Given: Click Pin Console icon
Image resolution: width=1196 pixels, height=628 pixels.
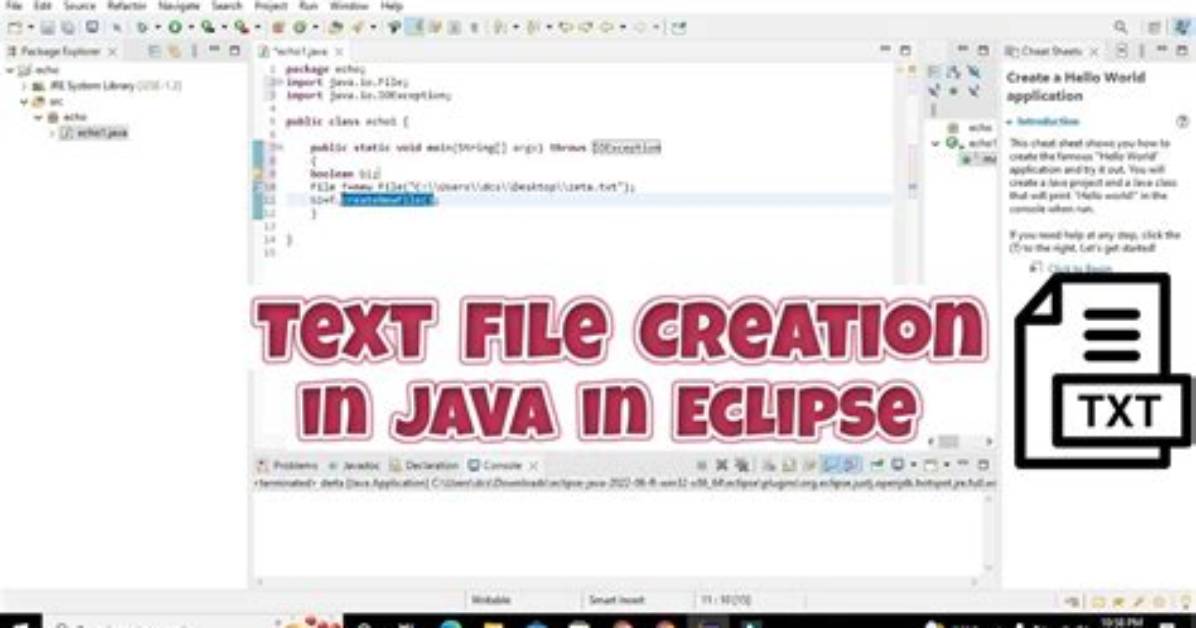Looking at the screenshot, I should [876, 465].
